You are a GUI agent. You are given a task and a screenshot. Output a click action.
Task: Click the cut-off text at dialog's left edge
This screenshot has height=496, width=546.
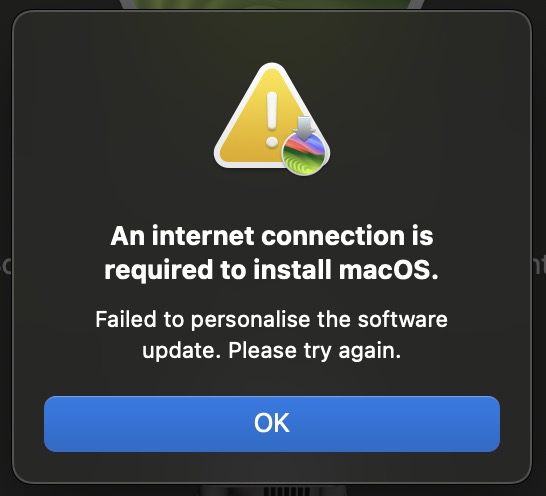pos(6,265)
